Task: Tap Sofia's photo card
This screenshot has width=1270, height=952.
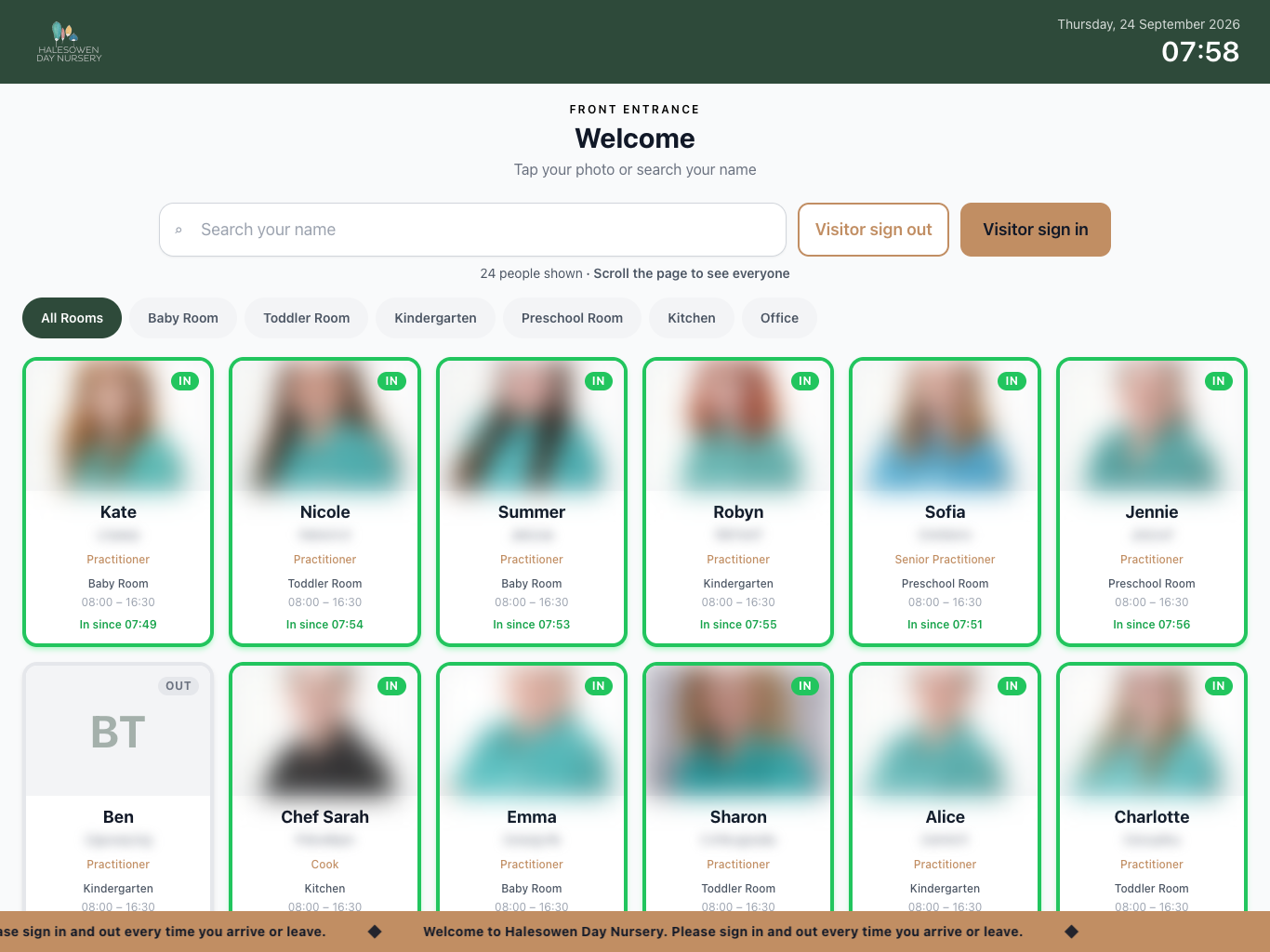Action: (x=945, y=502)
